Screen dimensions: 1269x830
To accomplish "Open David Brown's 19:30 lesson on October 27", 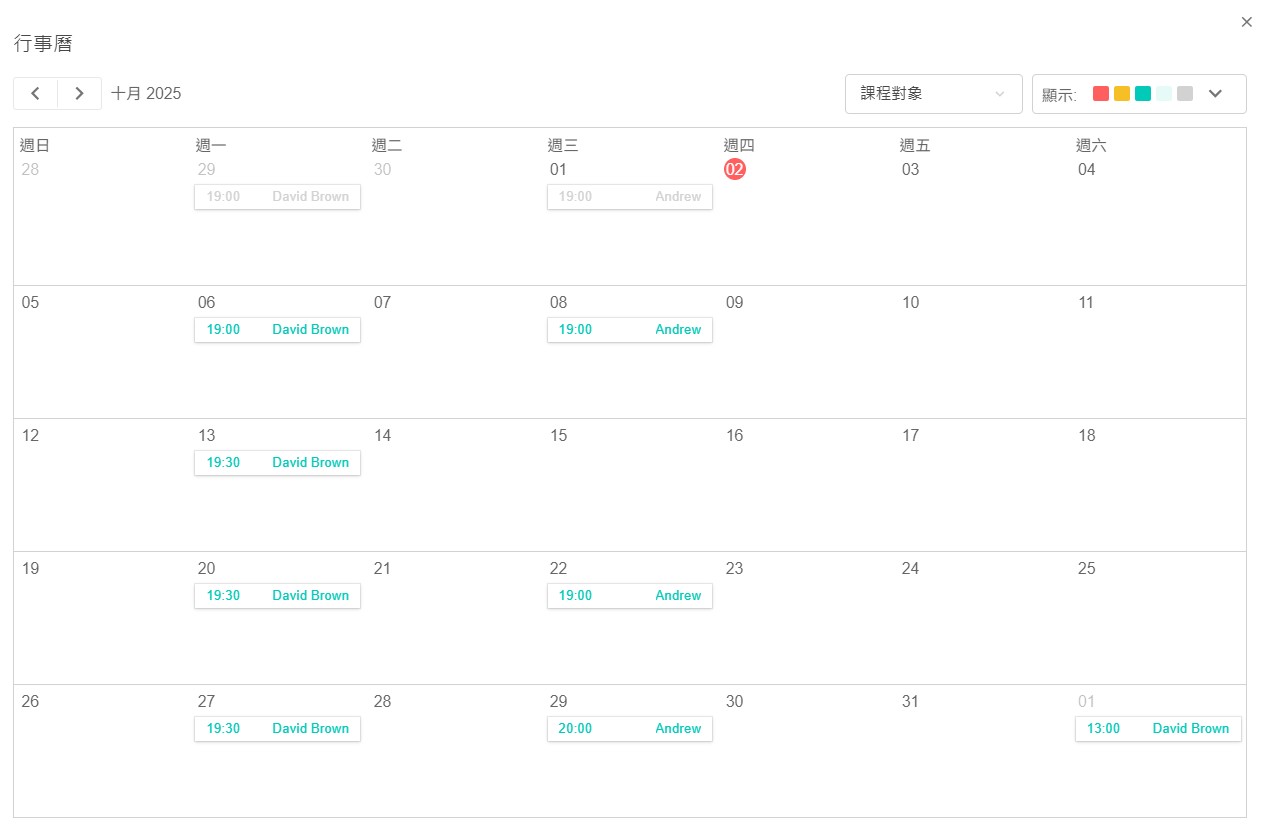I will (277, 729).
